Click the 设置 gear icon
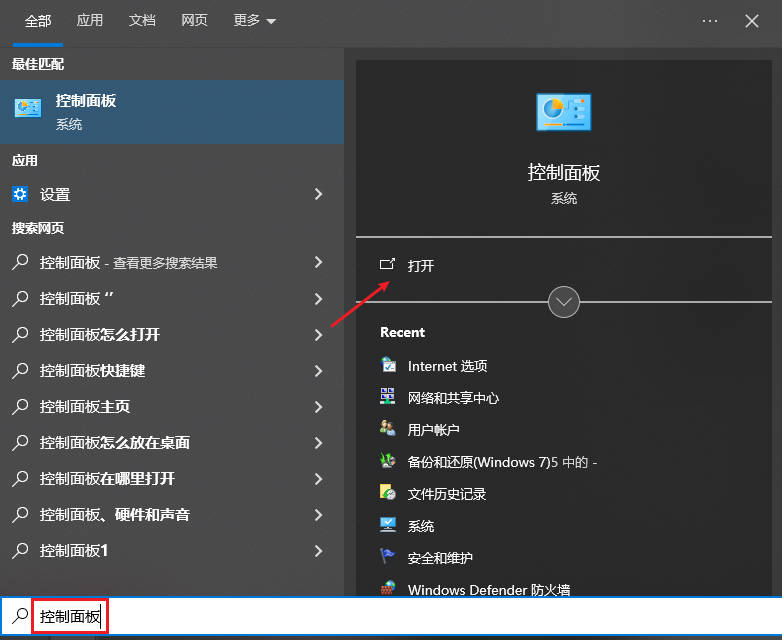 coord(20,194)
